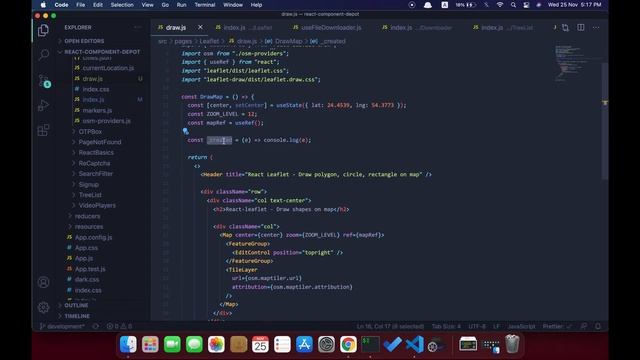Open FaceTime from the dock
The width and height of the screenshot is (640, 360).
coord(172,344)
